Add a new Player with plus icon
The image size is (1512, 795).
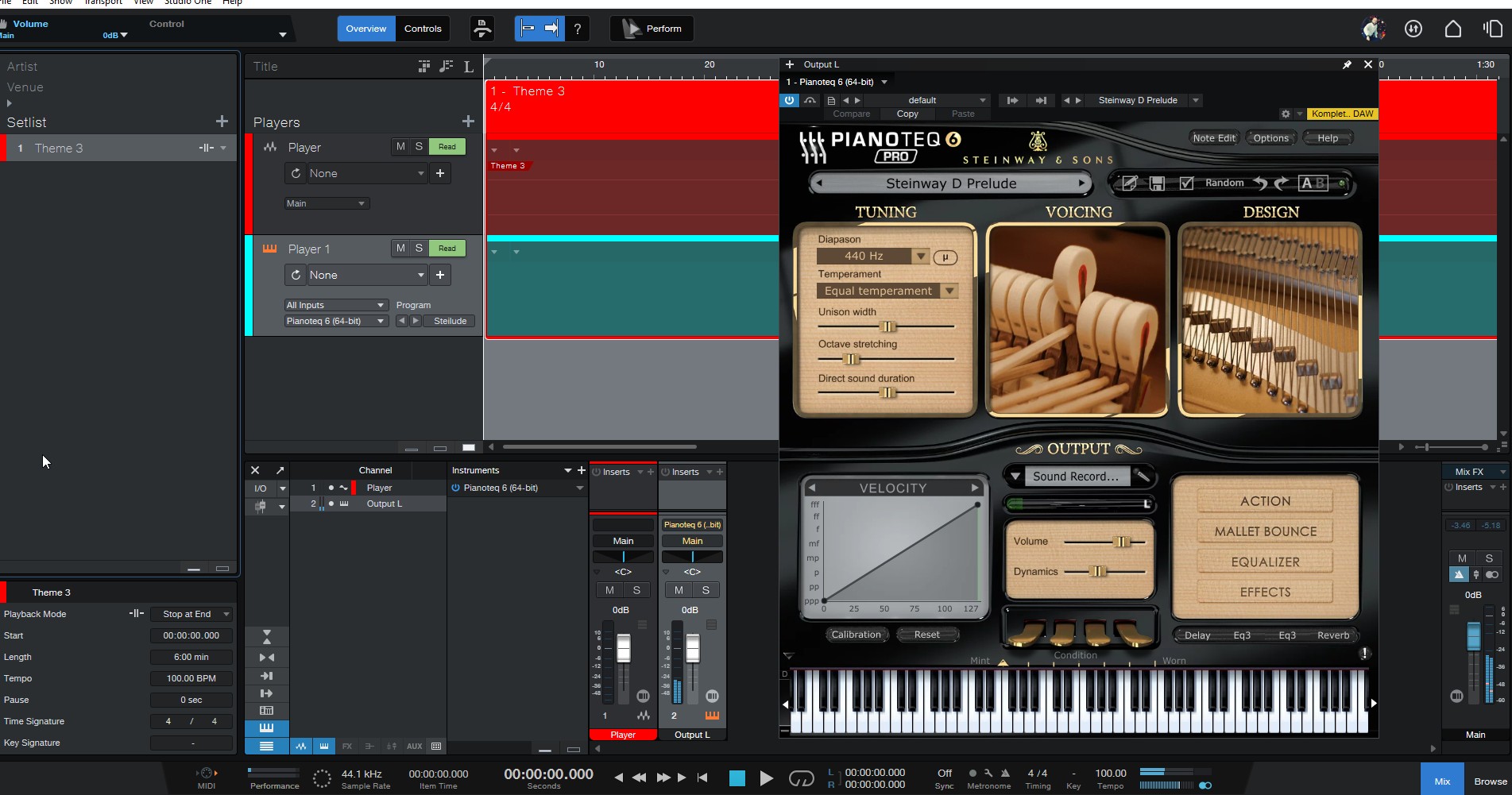[468, 122]
